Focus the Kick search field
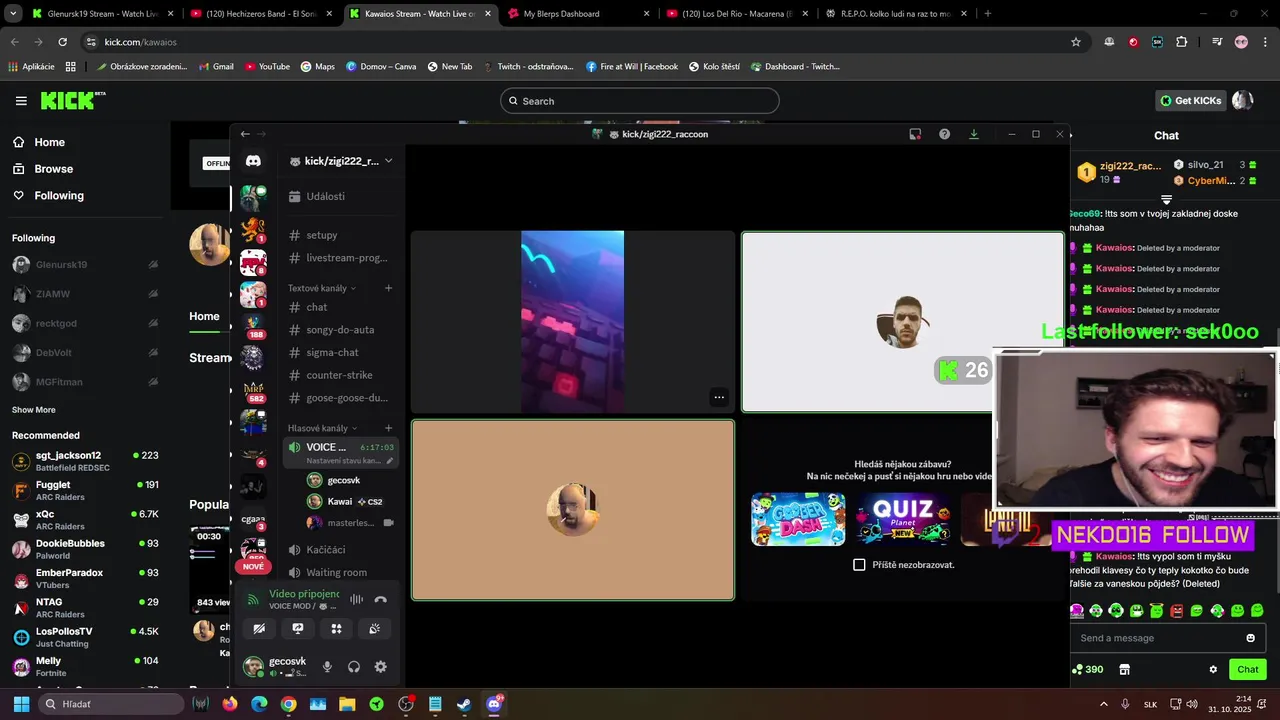Screen dimensions: 1280x720 click(x=640, y=101)
